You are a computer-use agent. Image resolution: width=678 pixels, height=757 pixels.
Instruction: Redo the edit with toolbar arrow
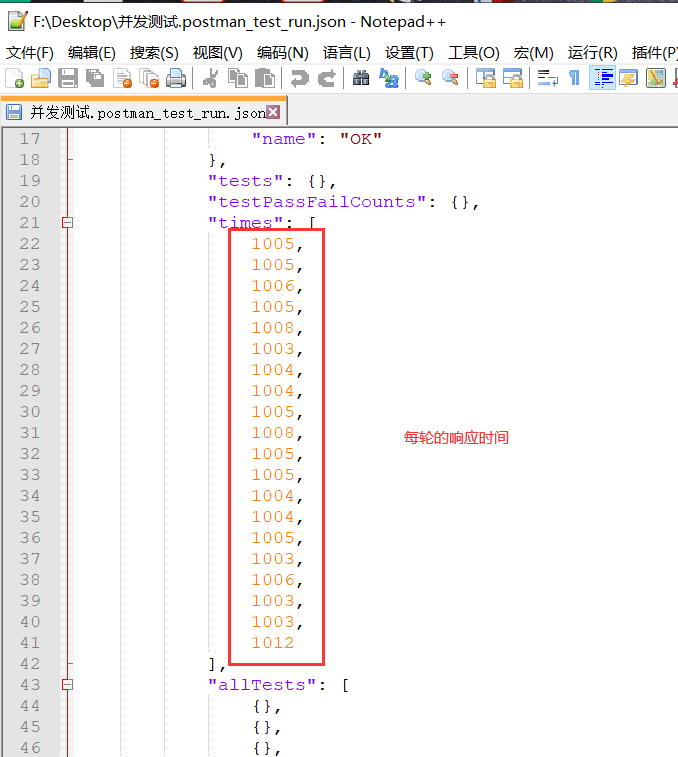click(x=326, y=78)
